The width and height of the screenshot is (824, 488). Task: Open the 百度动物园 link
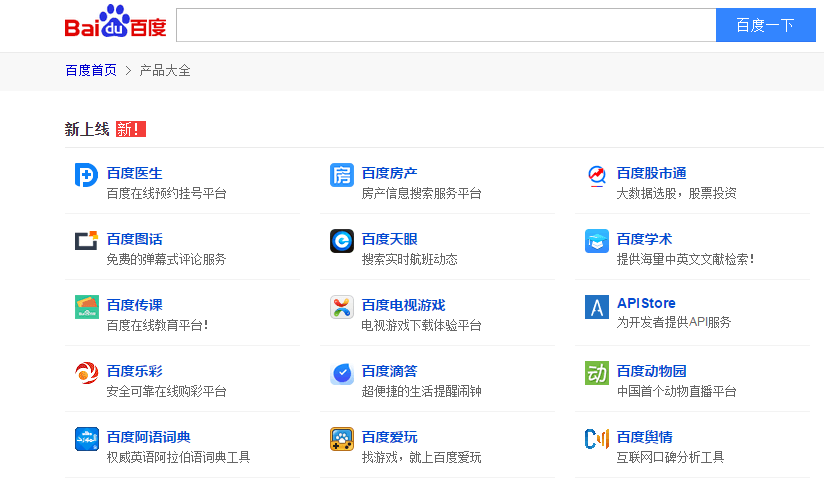652,371
